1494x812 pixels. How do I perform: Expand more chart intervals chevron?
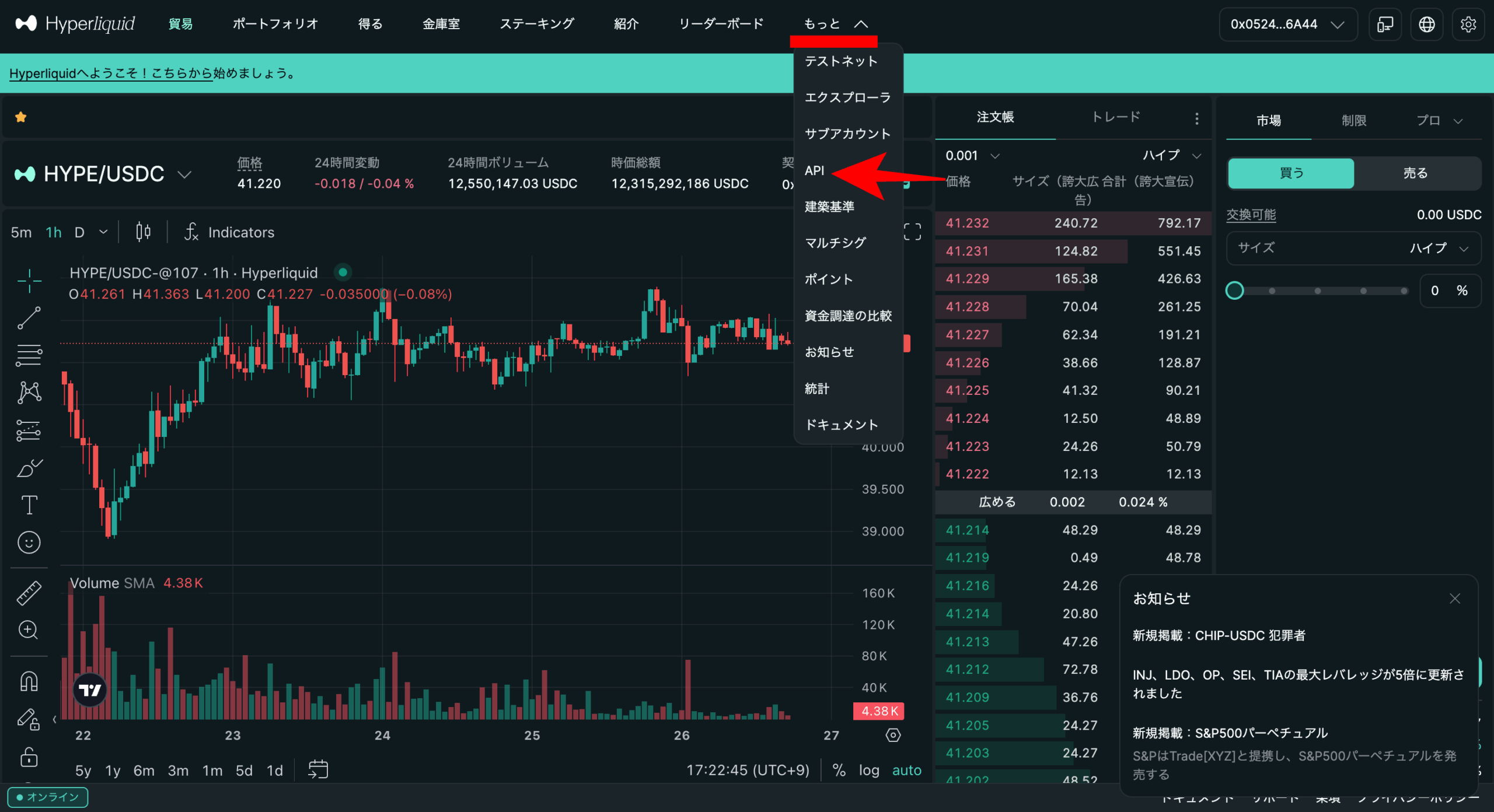click(103, 232)
